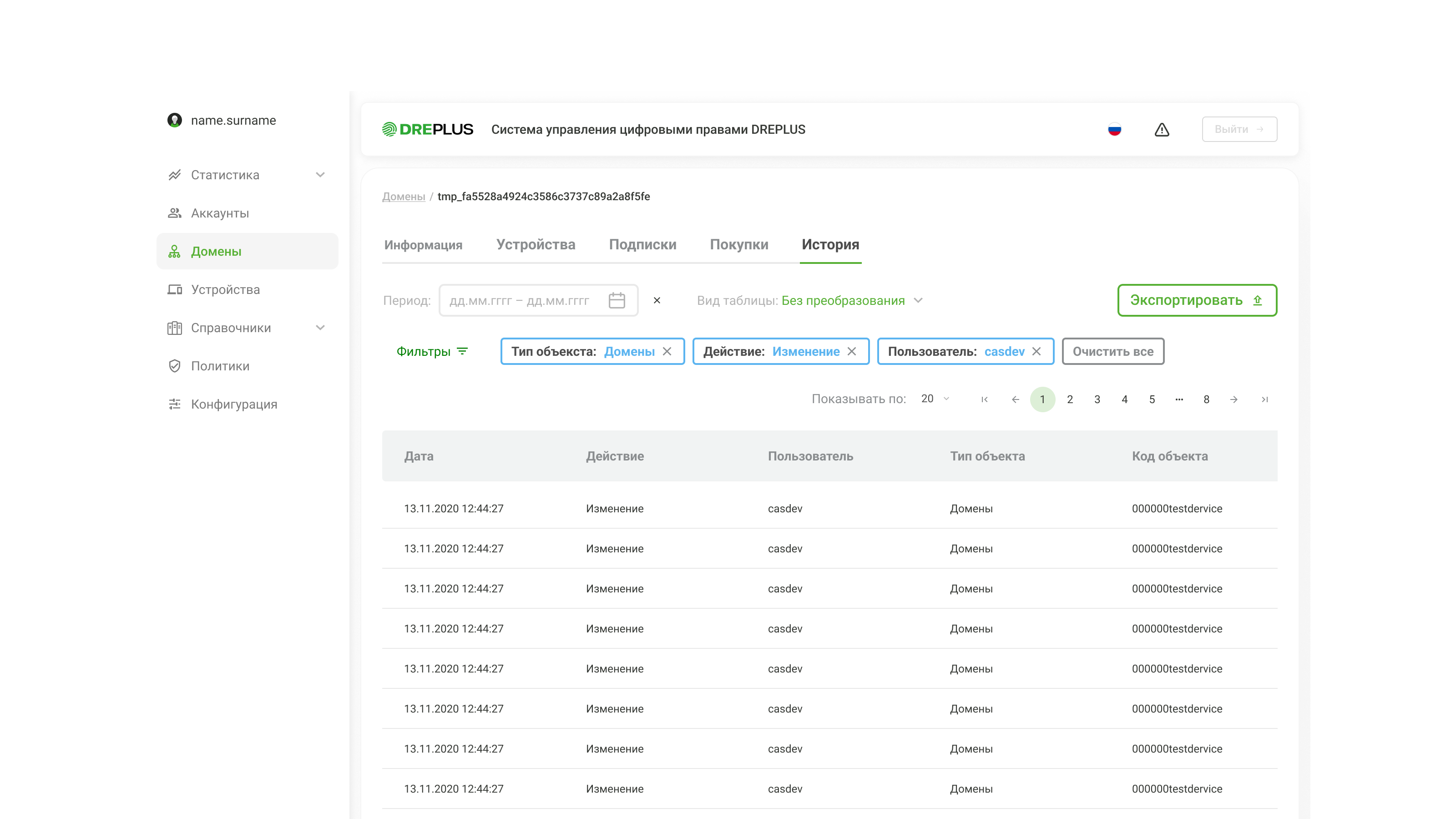Go to the previous page arrow
Image resolution: width=1456 pixels, height=819 pixels.
[1015, 399]
